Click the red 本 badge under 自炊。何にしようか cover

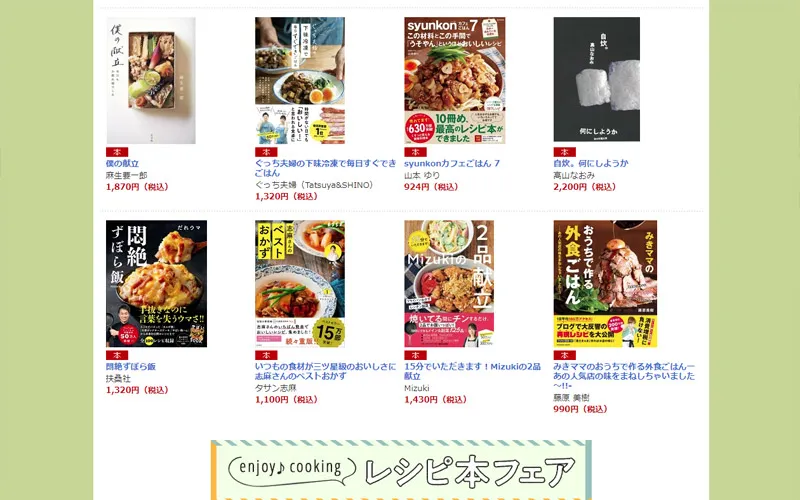pyautogui.click(x=564, y=152)
